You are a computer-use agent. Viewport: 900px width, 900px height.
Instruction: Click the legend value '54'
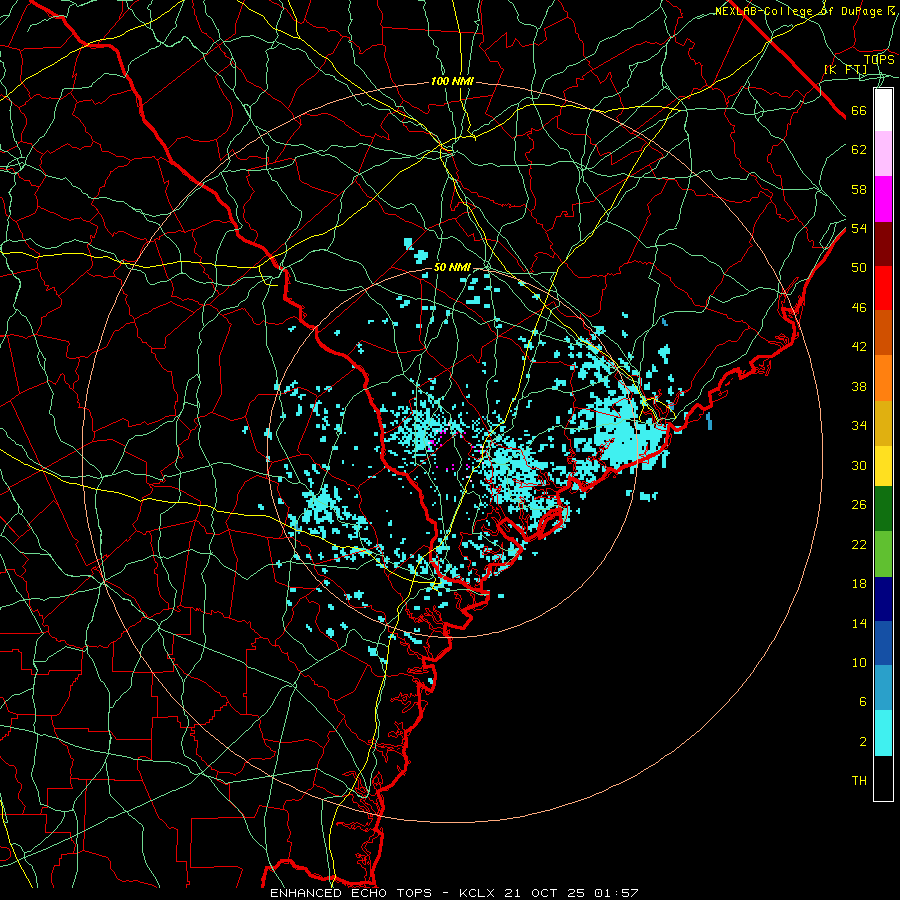(859, 228)
